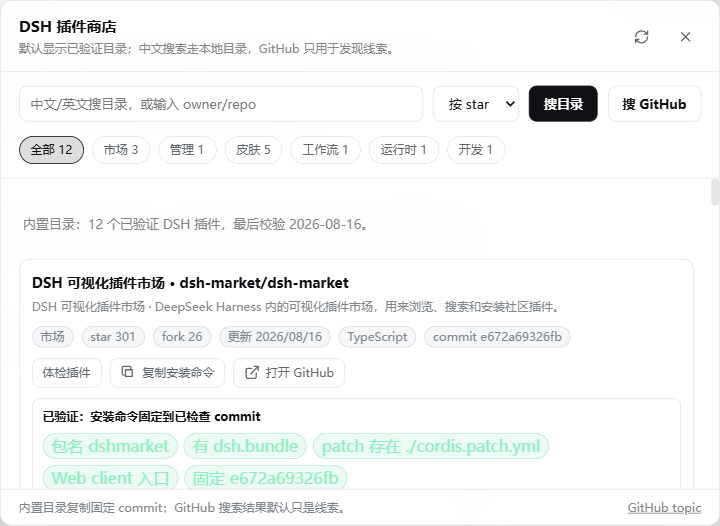The image size is (720, 526).
Task: Click the 市场 category tag on card
Action: click(x=52, y=337)
